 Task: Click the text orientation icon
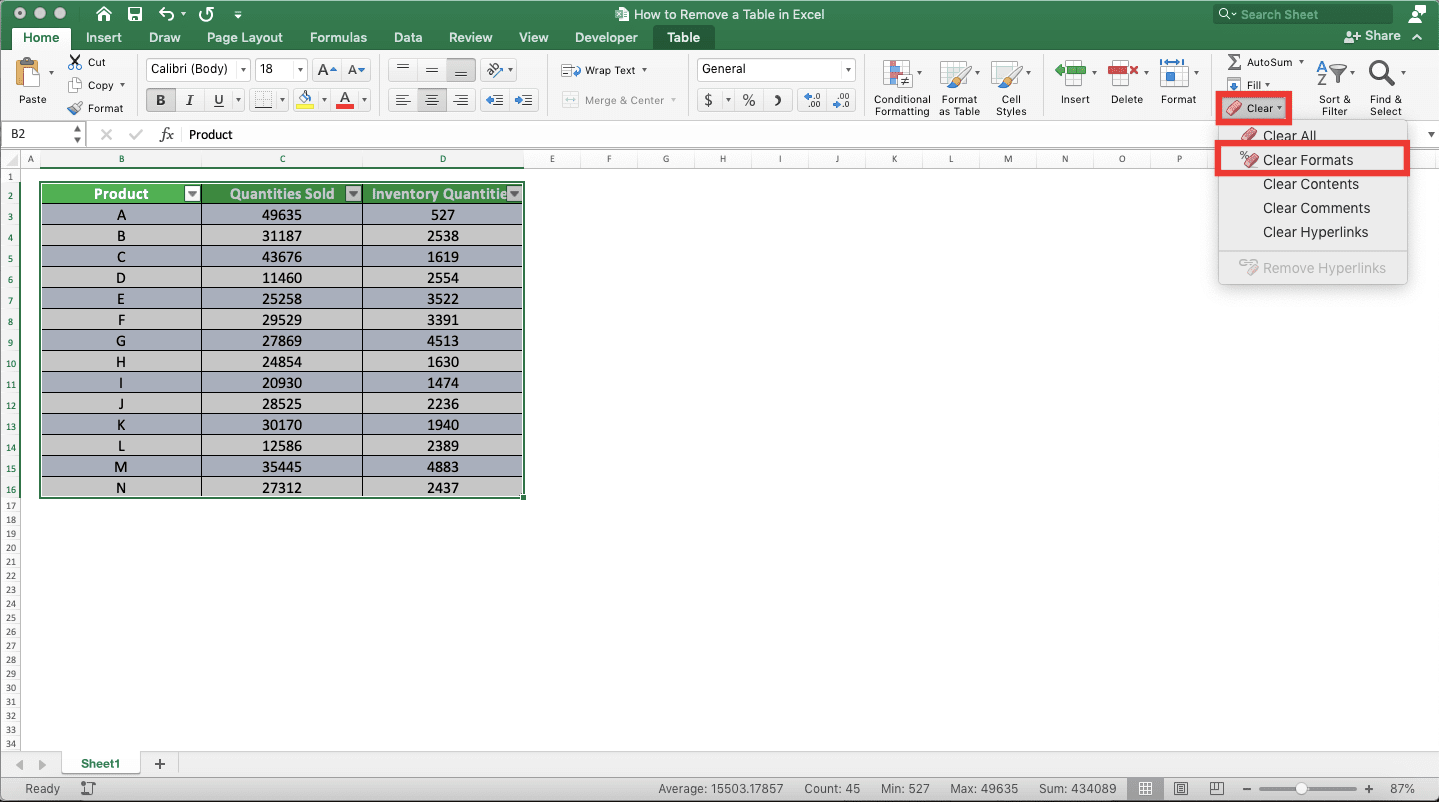492,70
